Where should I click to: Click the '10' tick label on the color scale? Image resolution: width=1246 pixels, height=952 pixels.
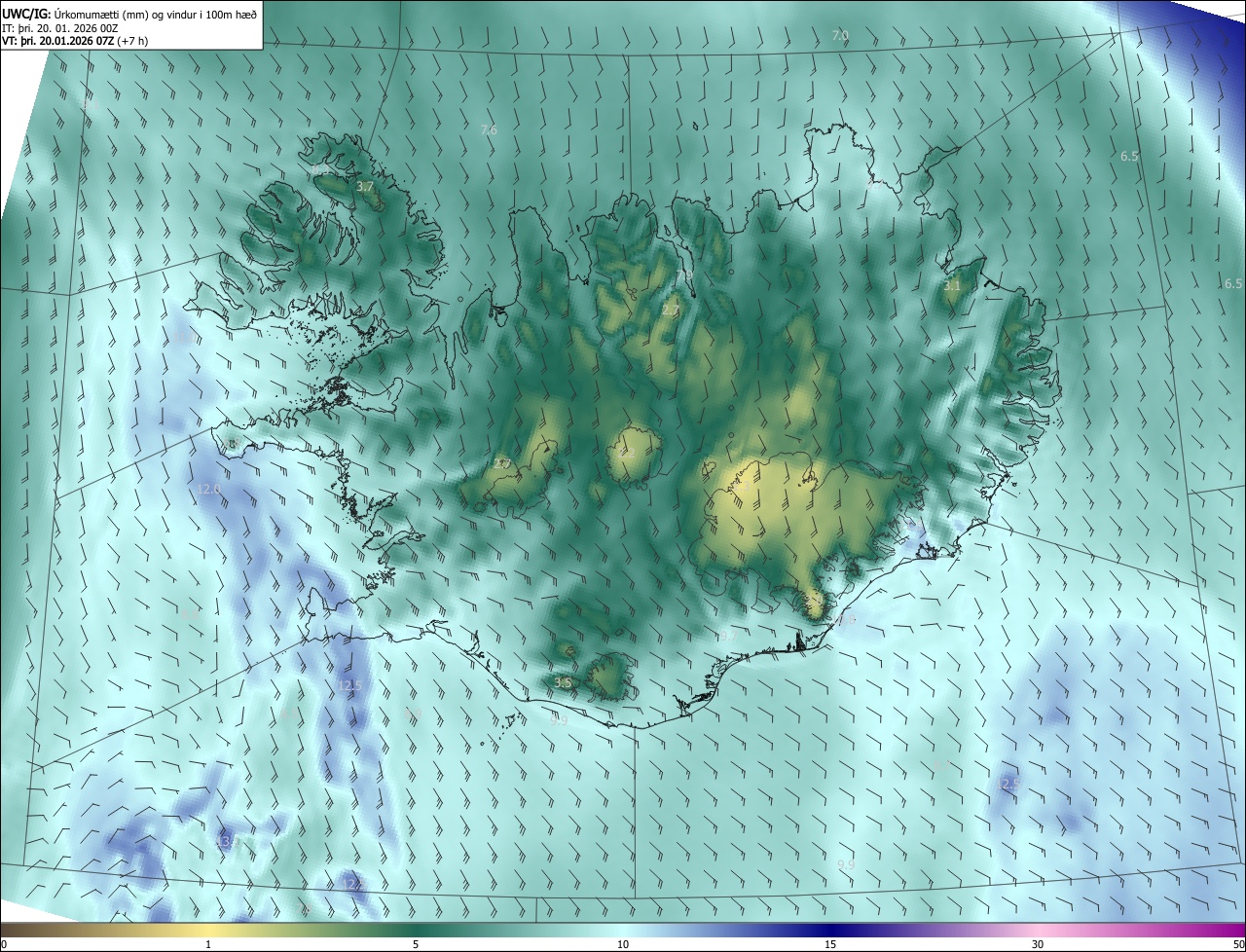[623, 944]
